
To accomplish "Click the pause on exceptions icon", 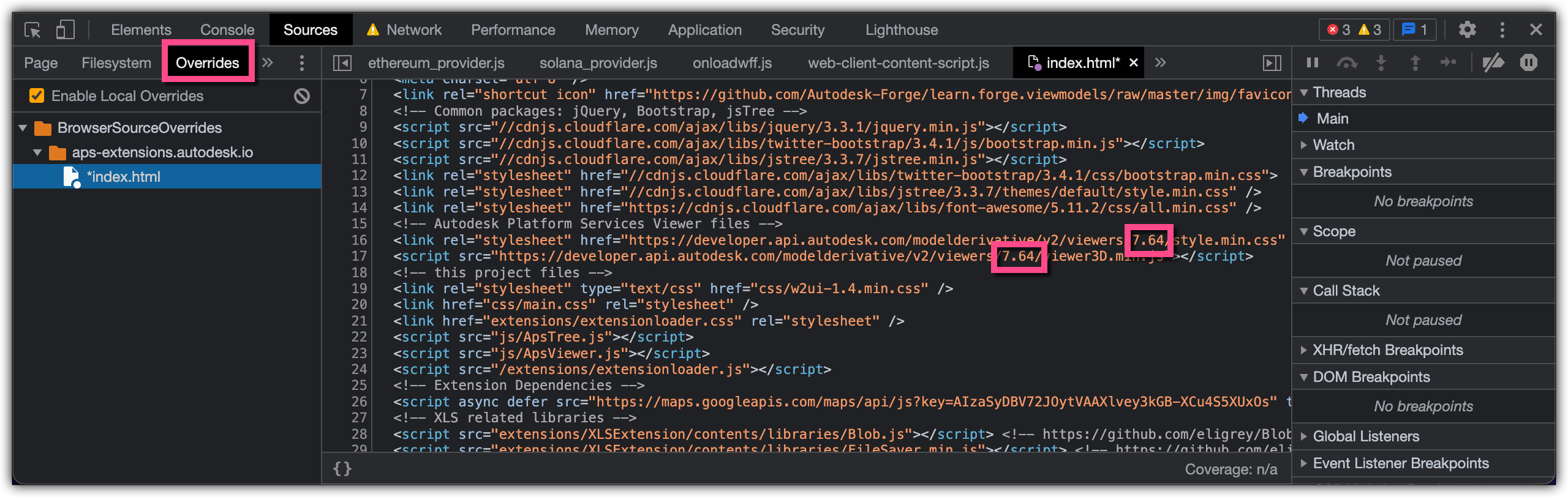I will click(1528, 62).
